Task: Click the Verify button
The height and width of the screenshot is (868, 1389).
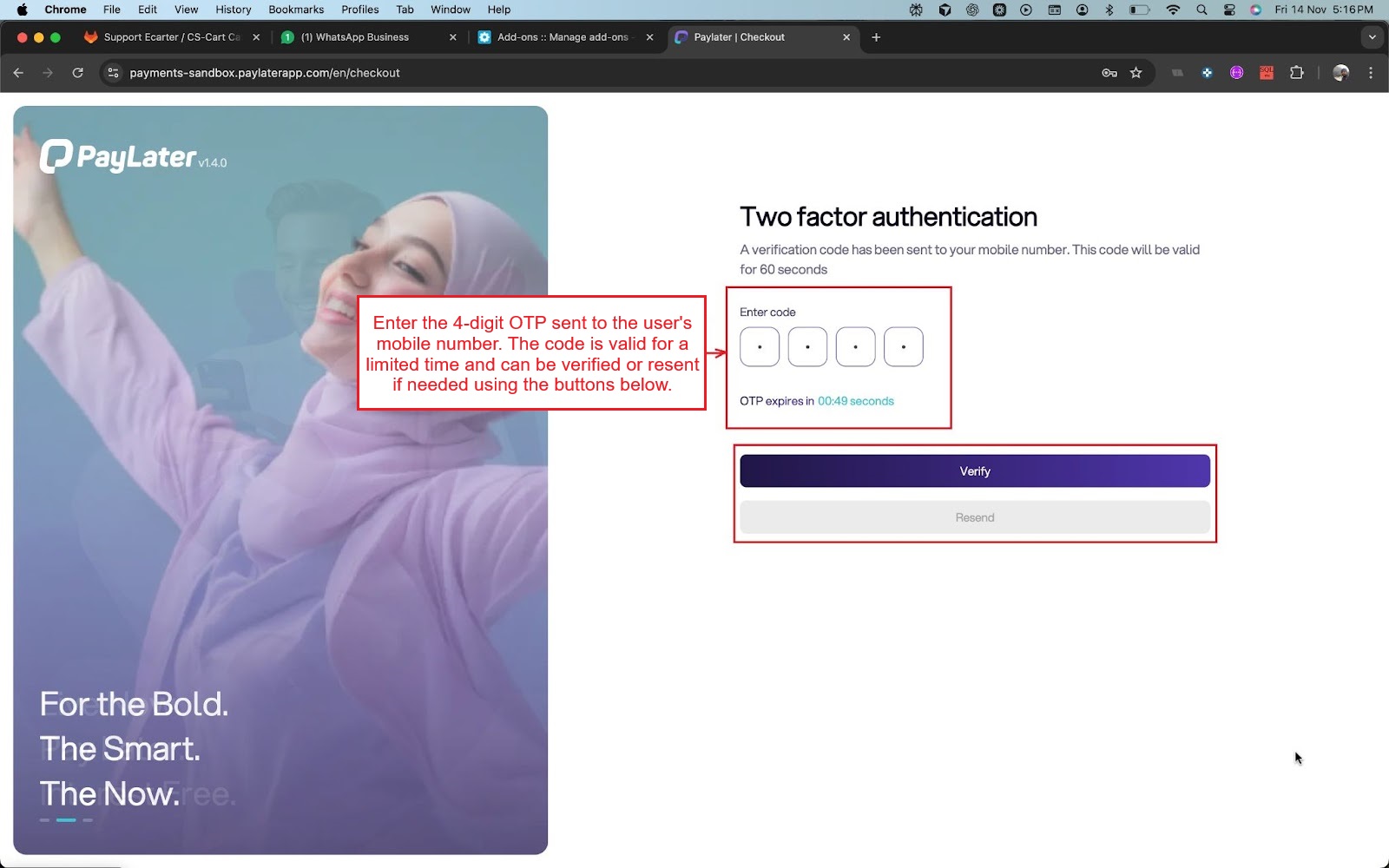Action: 974,471
